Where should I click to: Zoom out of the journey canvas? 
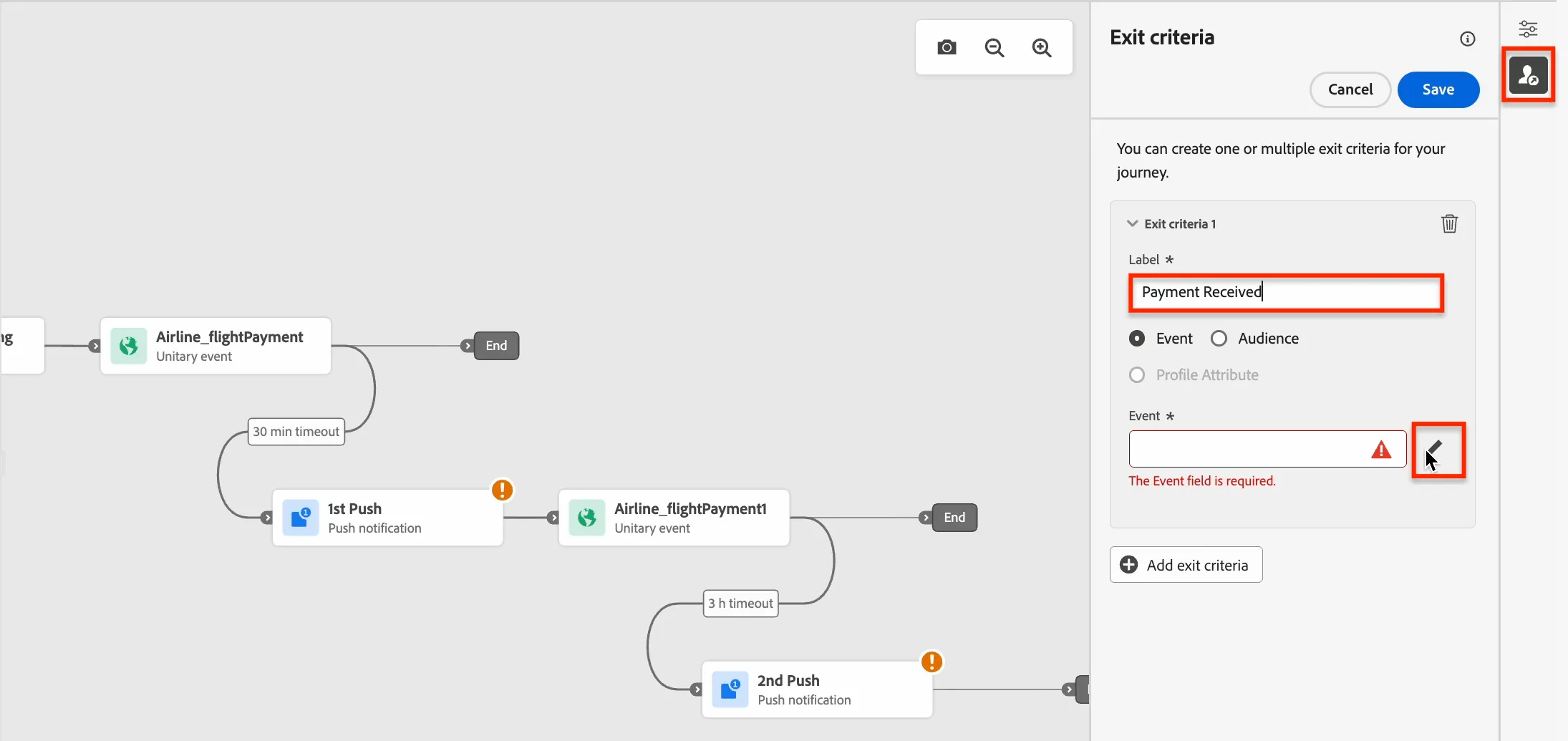[x=994, y=47]
